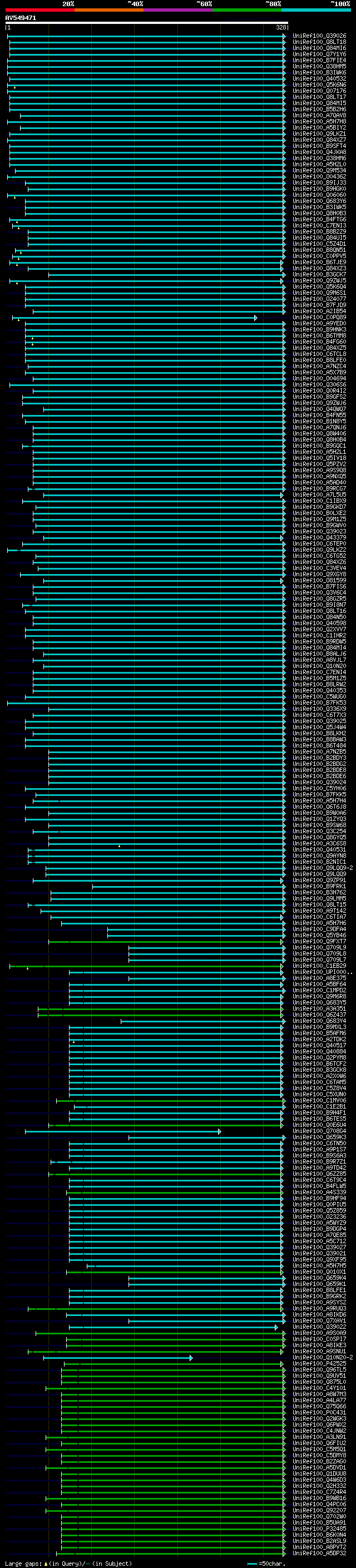Image resolution: width=356 pixels, height=1568 pixels.
Task: Select the UniRef100_C7ENI3 label
Action: tap(319, 225)
